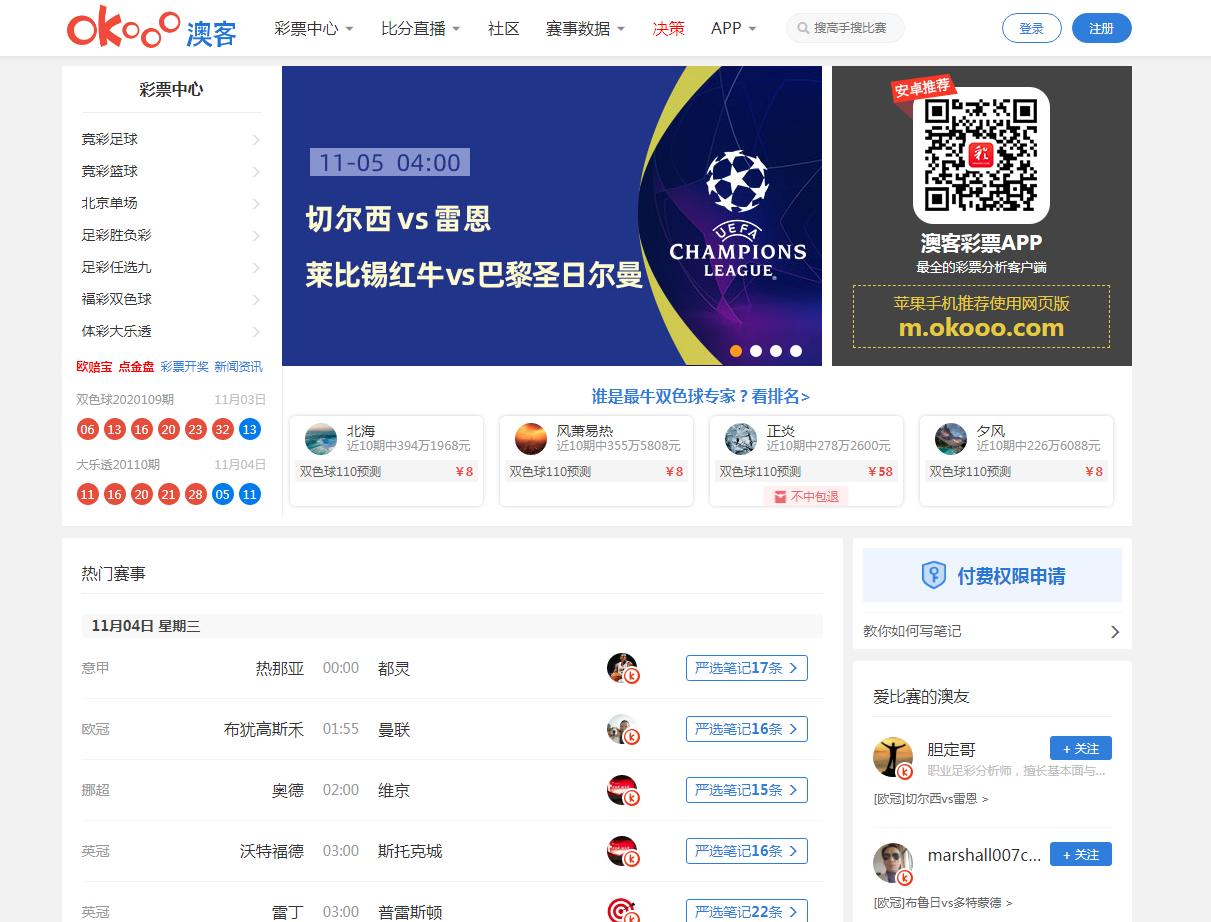Expand the 教你如何写笔记 chevron
The height and width of the screenshot is (922, 1211).
click(x=1114, y=632)
